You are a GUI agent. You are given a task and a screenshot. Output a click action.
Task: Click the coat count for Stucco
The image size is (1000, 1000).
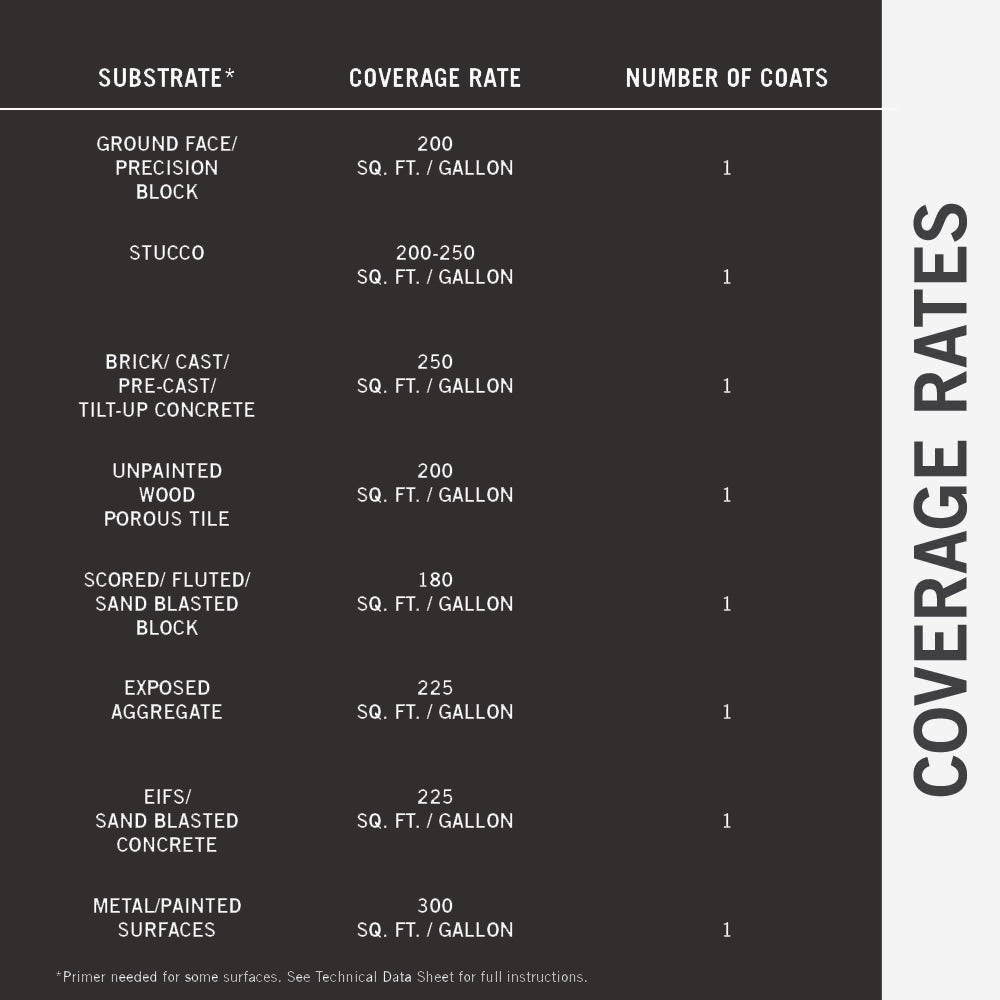(727, 277)
